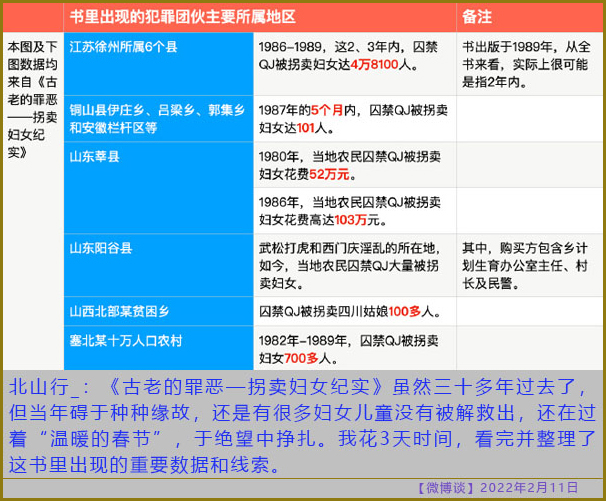Click the footer '【微博谈】2022年2月11日'
This screenshot has width=606, height=501.
click(x=498, y=488)
